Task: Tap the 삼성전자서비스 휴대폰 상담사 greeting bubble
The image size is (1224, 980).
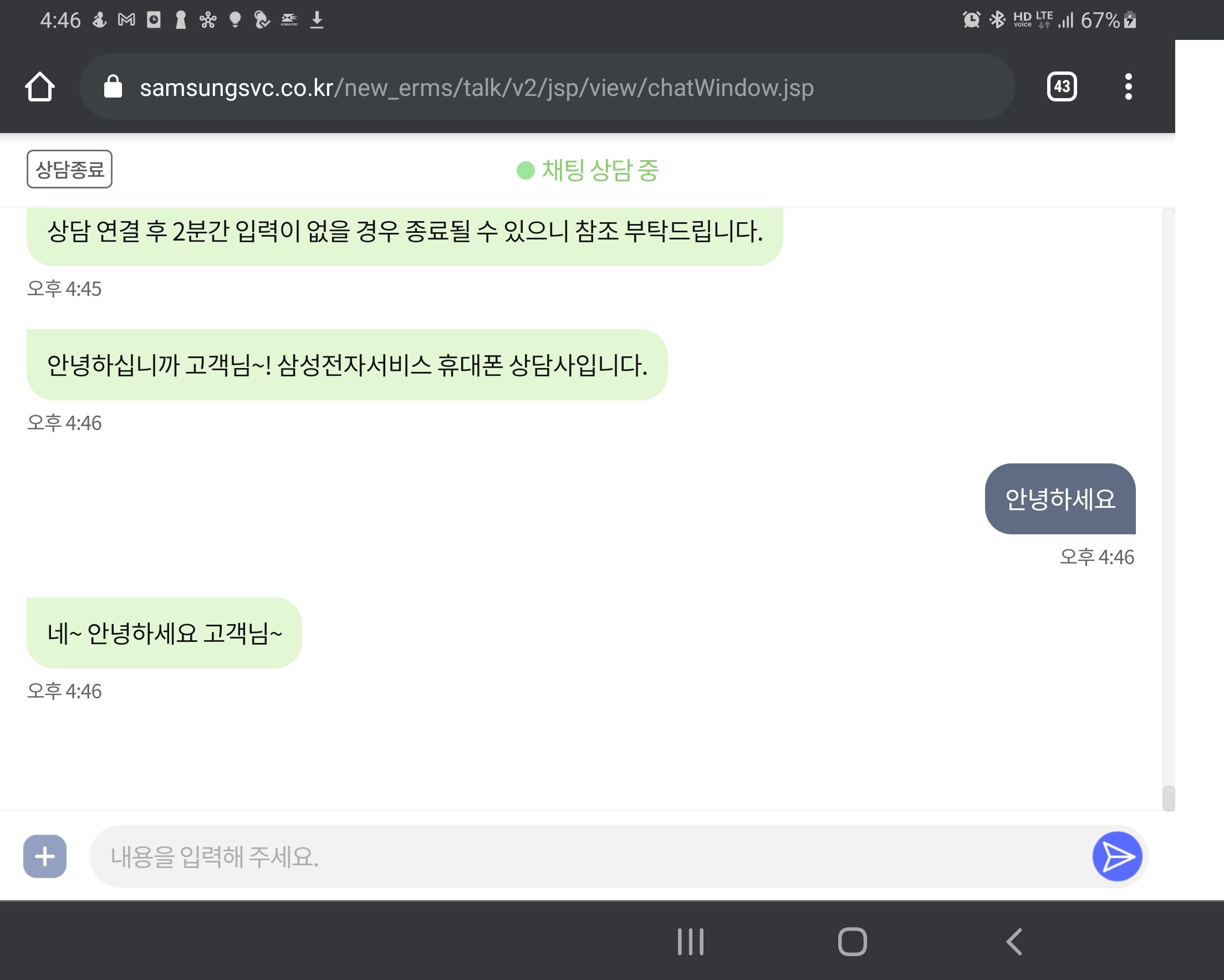Action: coord(346,365)
